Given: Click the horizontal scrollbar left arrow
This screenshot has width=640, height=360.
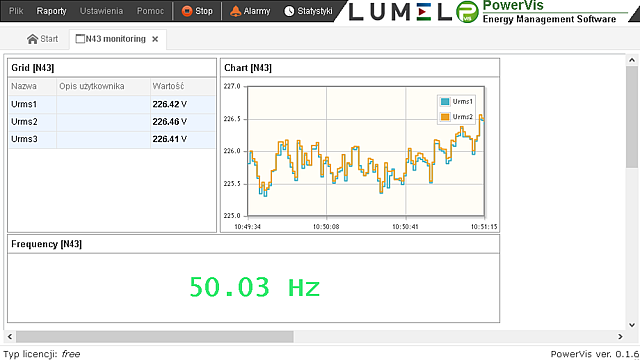Looking at the screenshot, I should click(10, 337).
